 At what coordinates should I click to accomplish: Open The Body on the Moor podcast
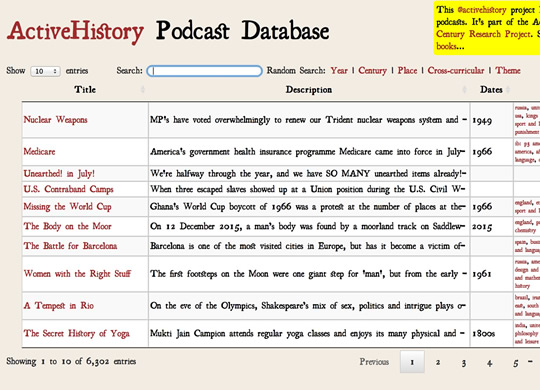pyautogui.click(x=67, y=226)
